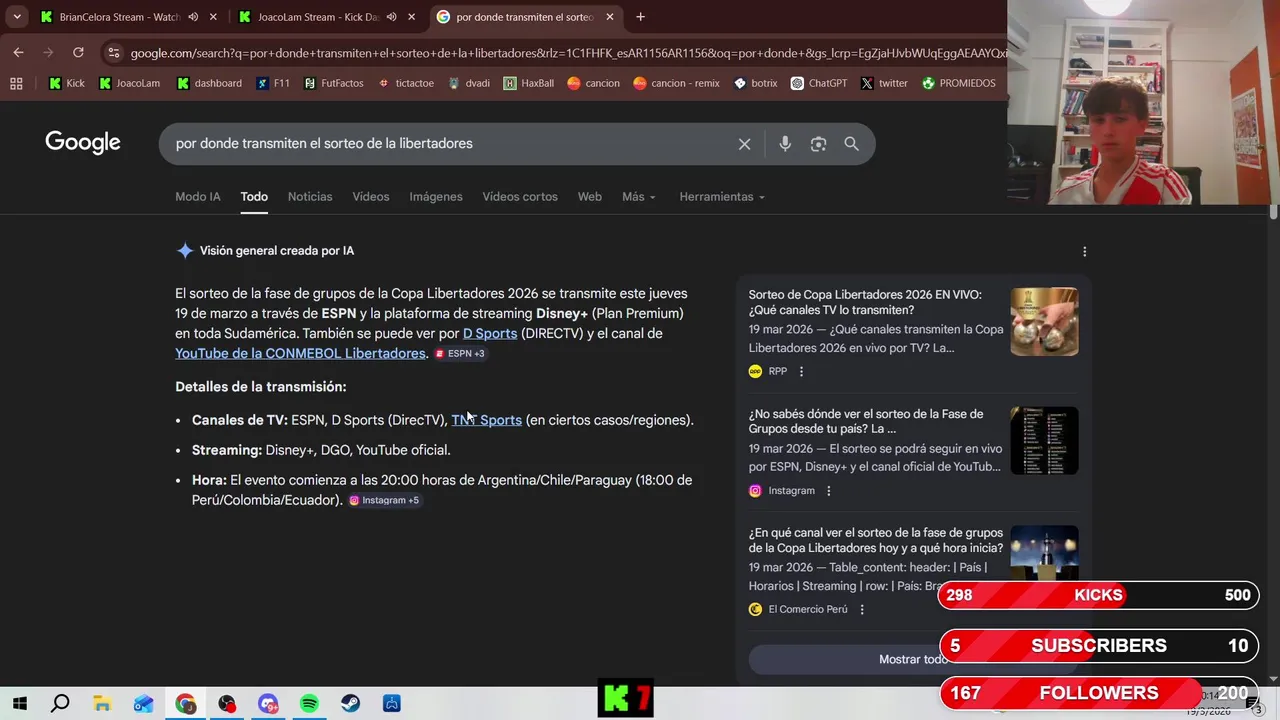Screen dimensions: 1280x720
Task: Open Google Lens image search icon
Action: pos(818,144)
